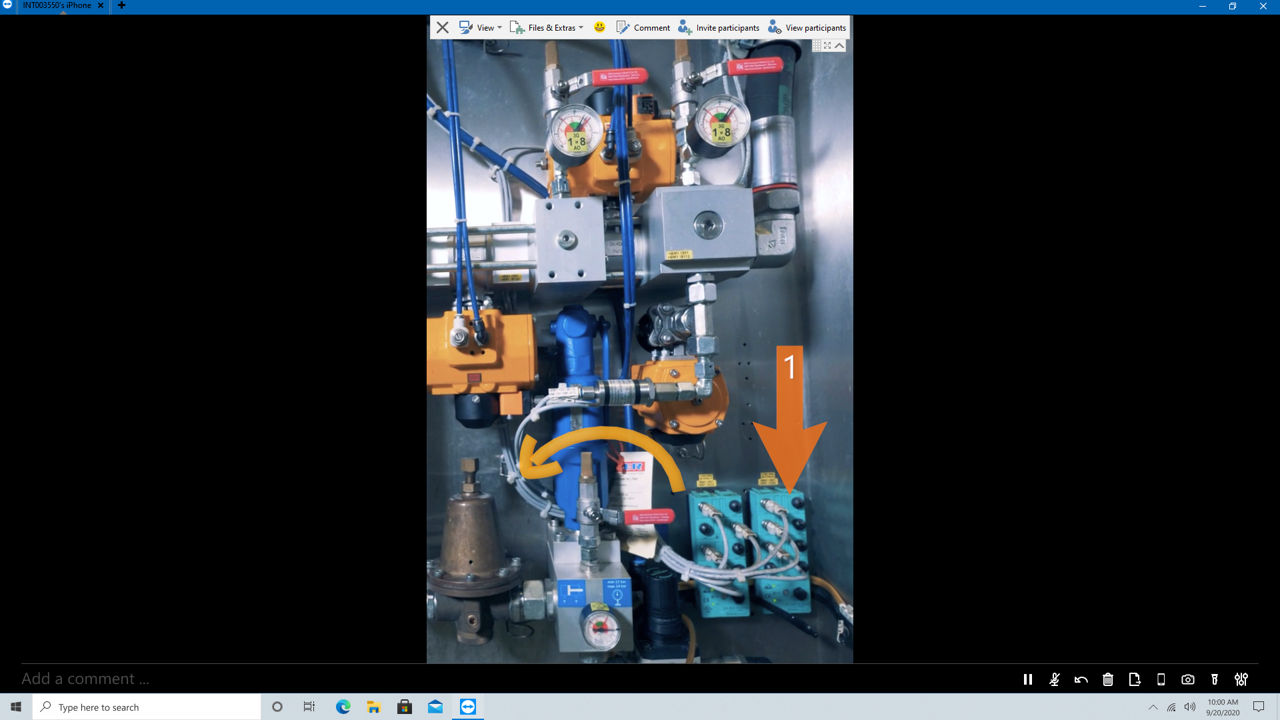Click the smiley emoji icon
This screenshot has height=720, width=1280.
pos(600,28)
